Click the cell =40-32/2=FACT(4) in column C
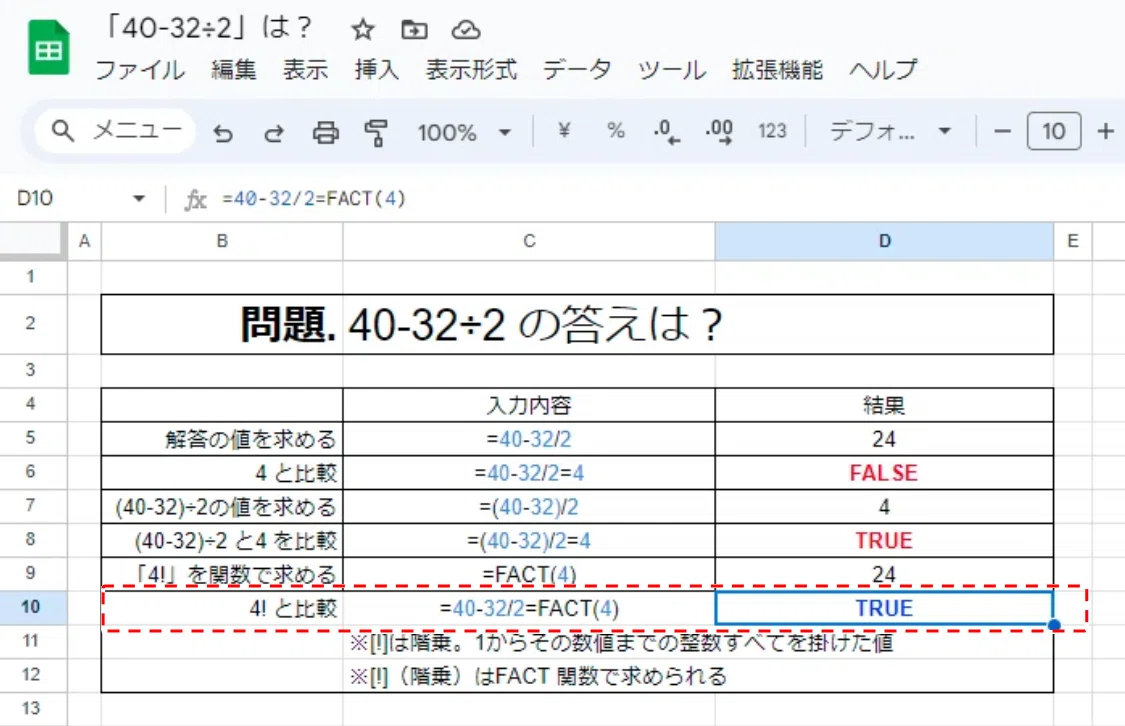 (x=529, y=608)
